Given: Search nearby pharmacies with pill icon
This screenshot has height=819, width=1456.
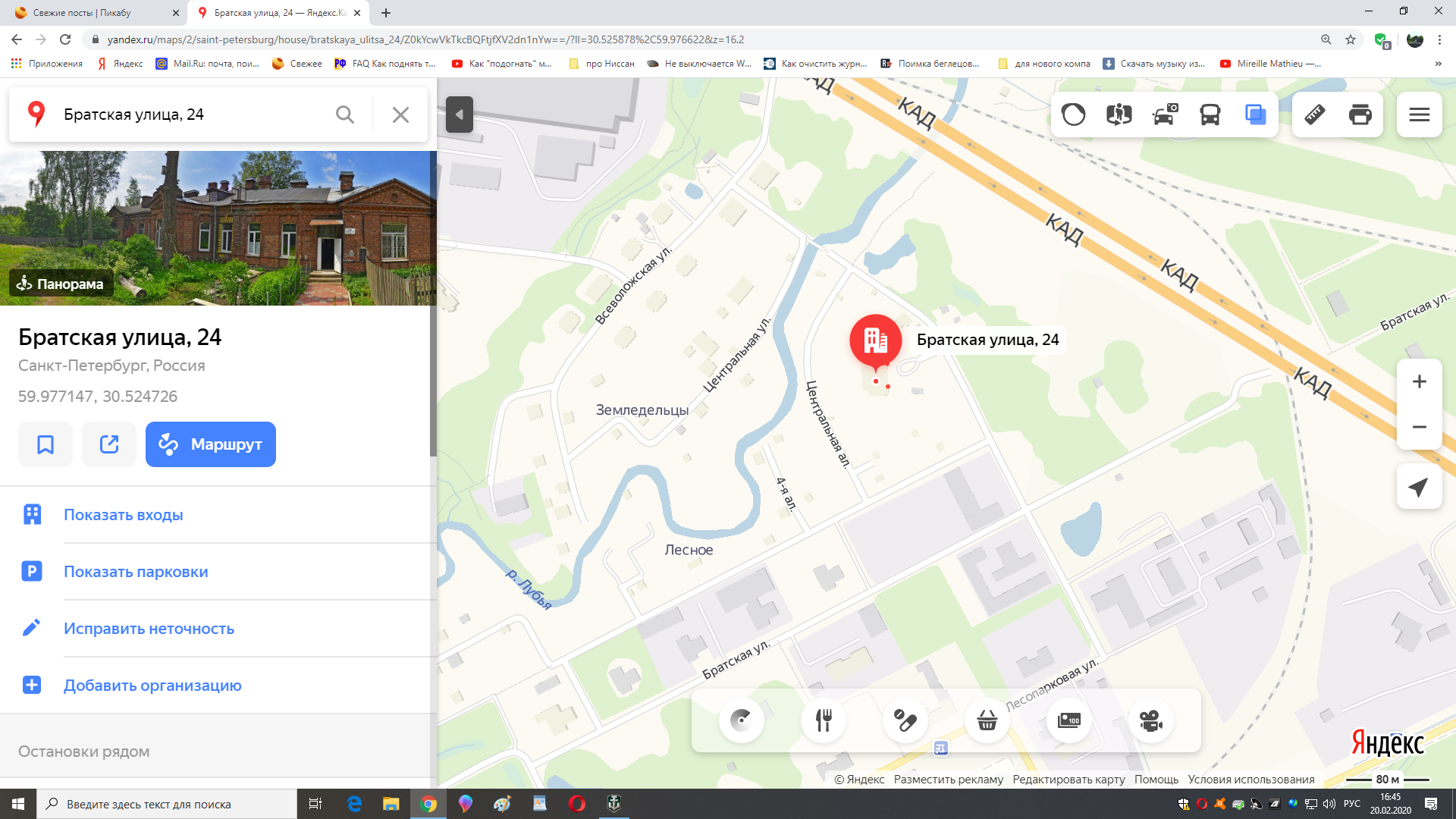Looking at the screenshot, I should 905,720.
